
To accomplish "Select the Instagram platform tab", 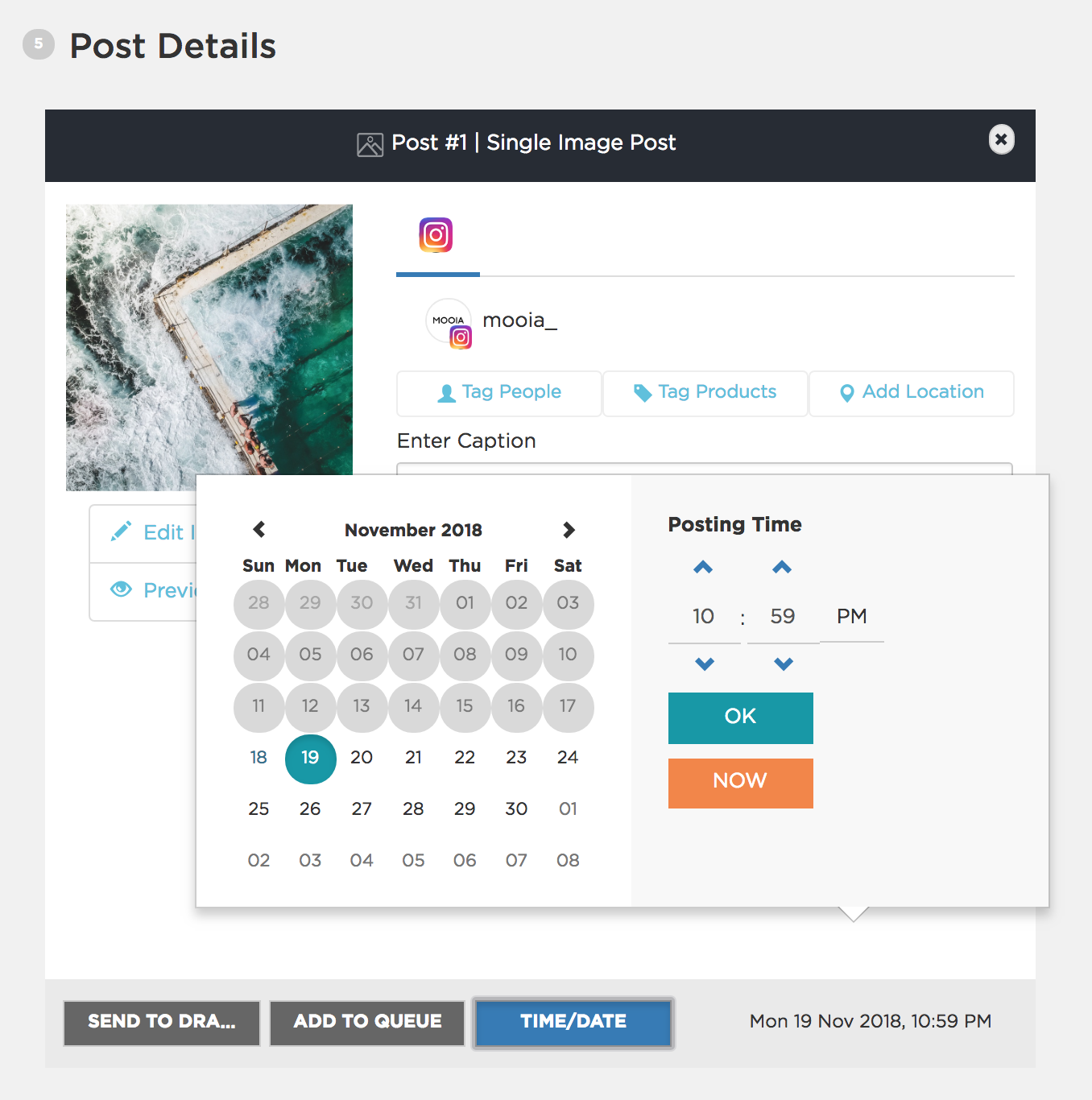I will coord(436,235).
